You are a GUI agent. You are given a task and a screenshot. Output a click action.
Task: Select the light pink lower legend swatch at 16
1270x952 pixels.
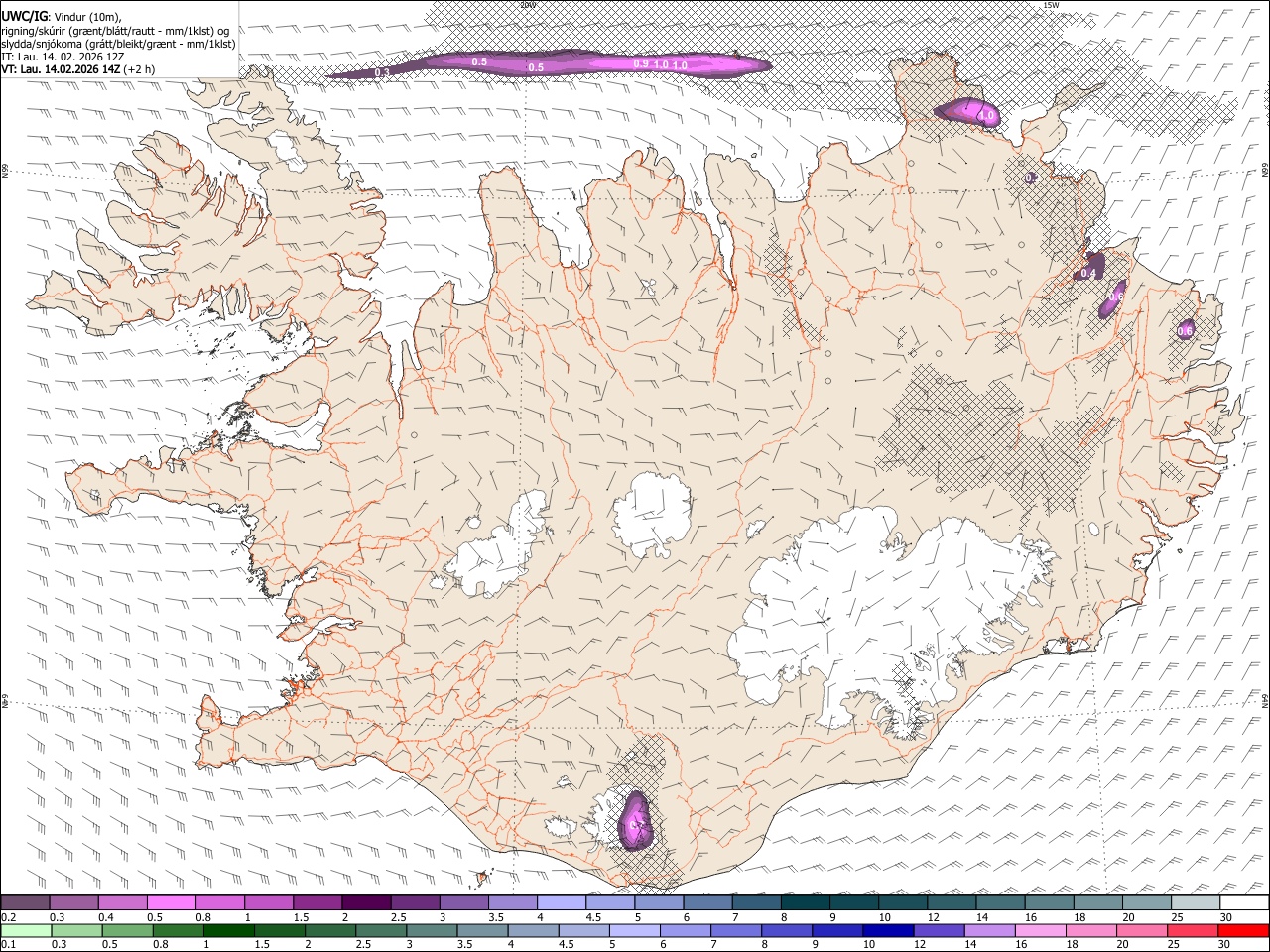click(1040, 930)
